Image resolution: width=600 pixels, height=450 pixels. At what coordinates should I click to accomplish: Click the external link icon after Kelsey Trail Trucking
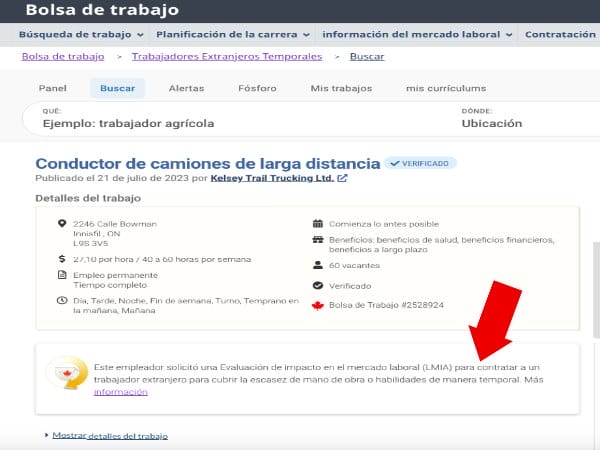pos(343,179)
